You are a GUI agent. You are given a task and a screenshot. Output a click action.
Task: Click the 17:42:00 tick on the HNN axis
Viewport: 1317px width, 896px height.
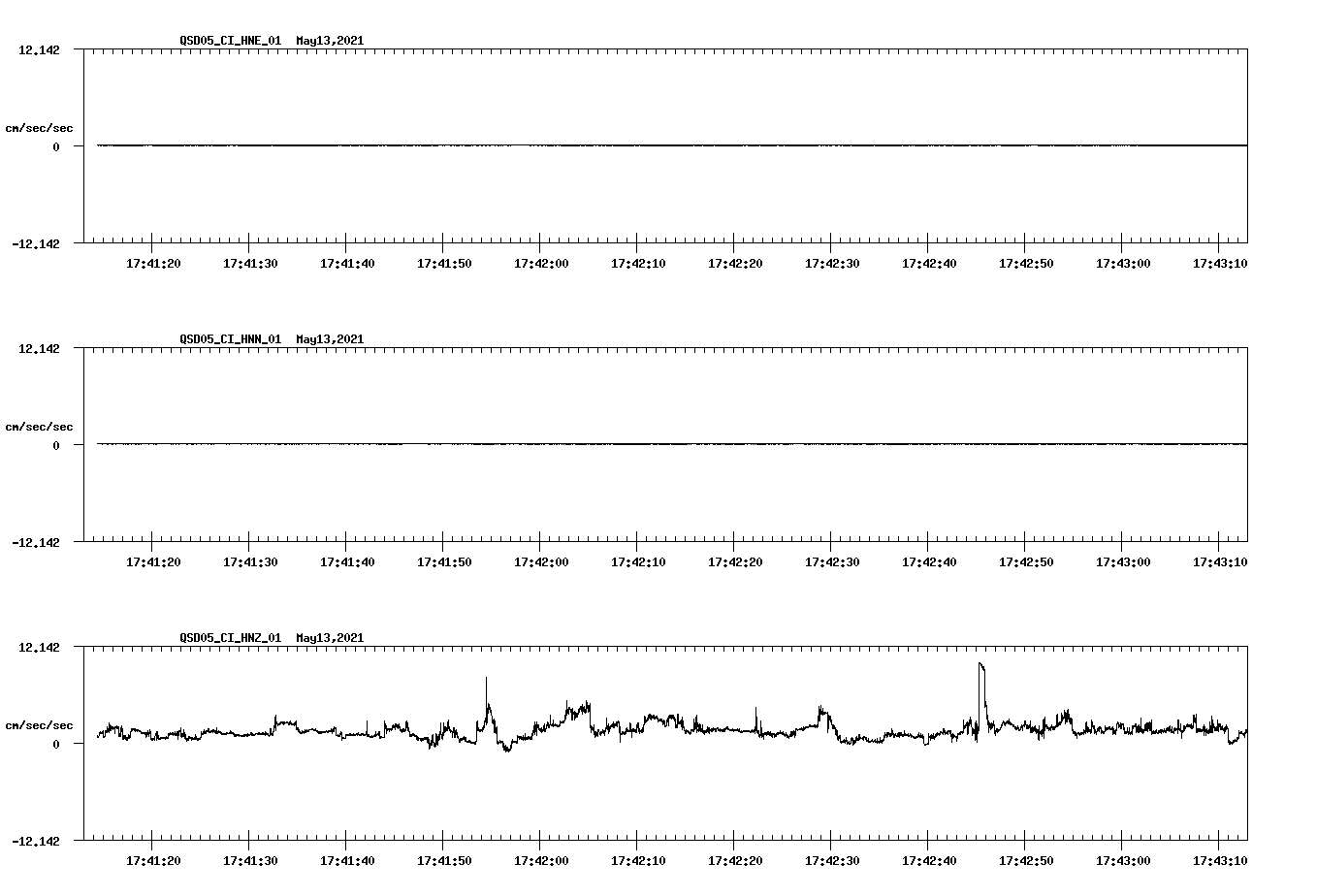(x=539, y=560)
